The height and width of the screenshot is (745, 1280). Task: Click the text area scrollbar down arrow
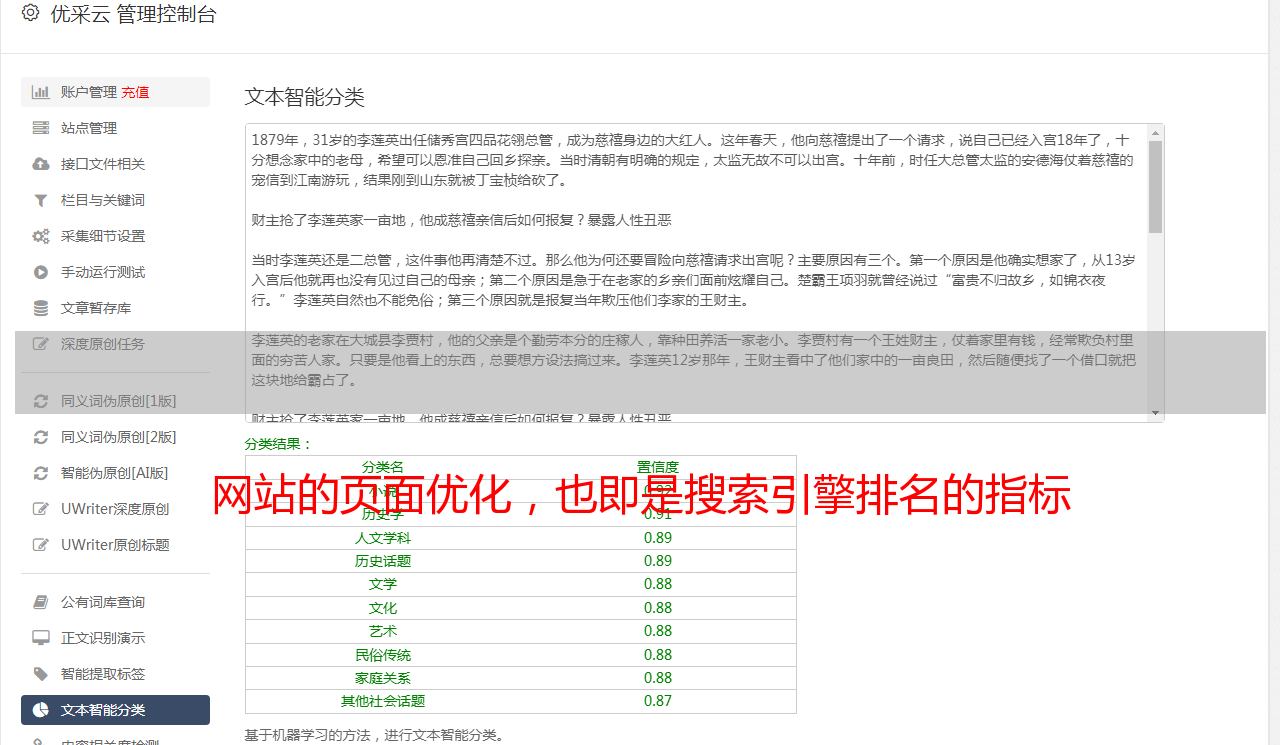pos(1156,414)
